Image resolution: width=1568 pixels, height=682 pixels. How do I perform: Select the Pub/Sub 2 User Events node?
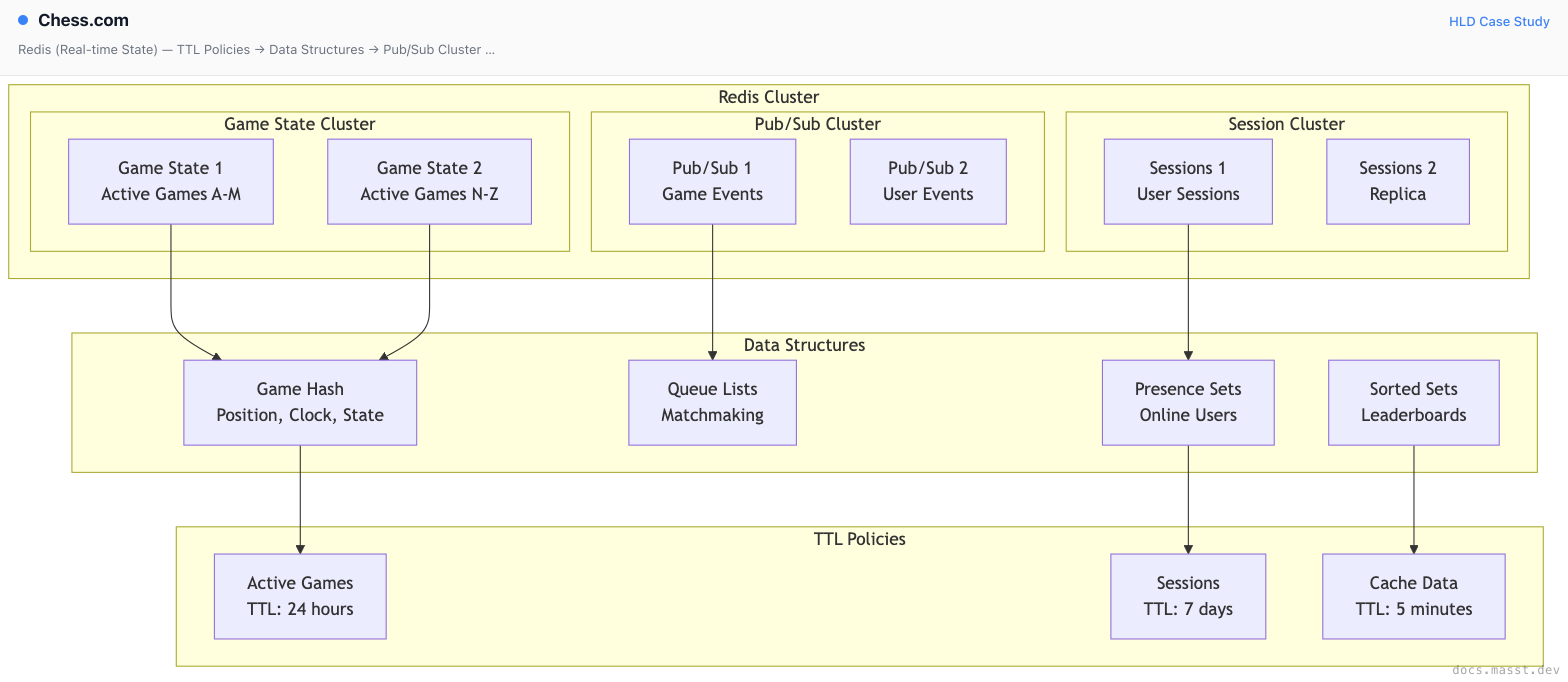[928, 181]
